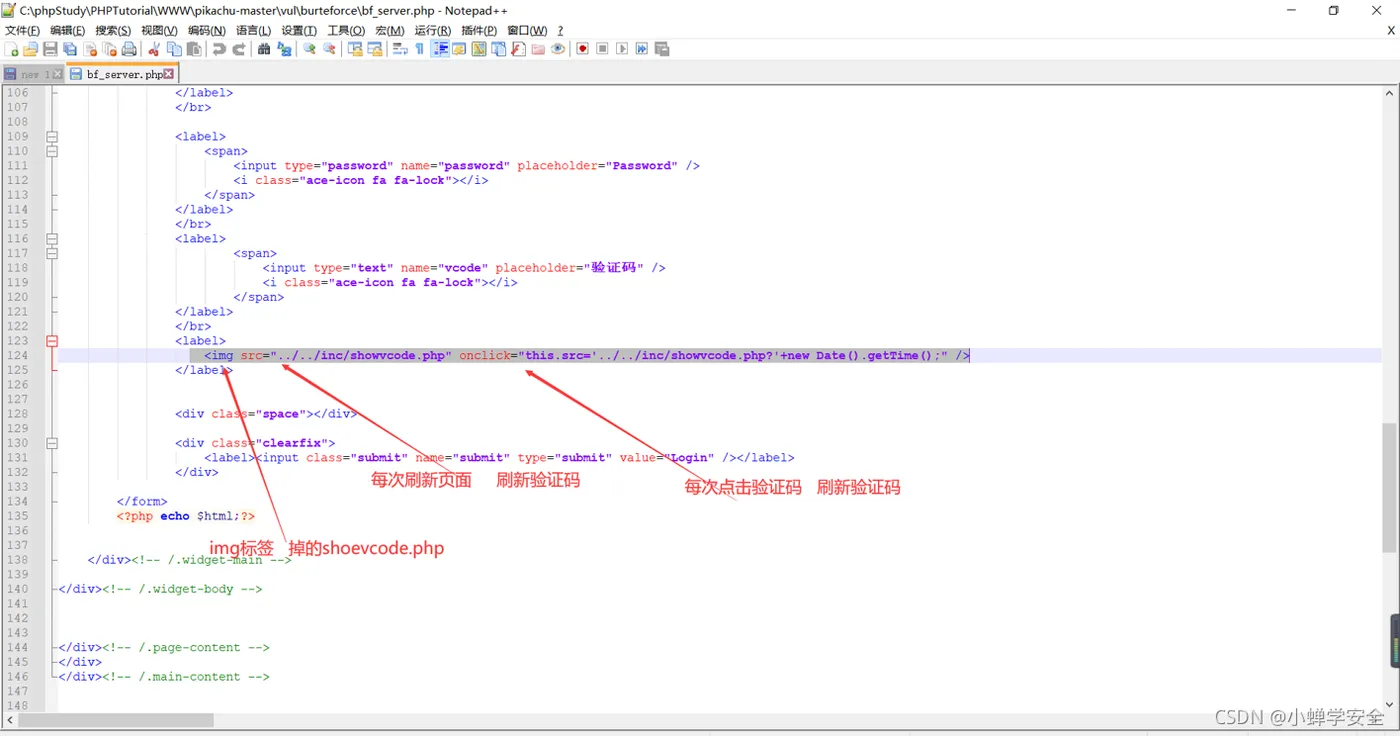The width and height of the screenshot is (1400, 736).
Task: Save the current file with the floppy icon
Action: pyautogui.click(x=51, y=49)
